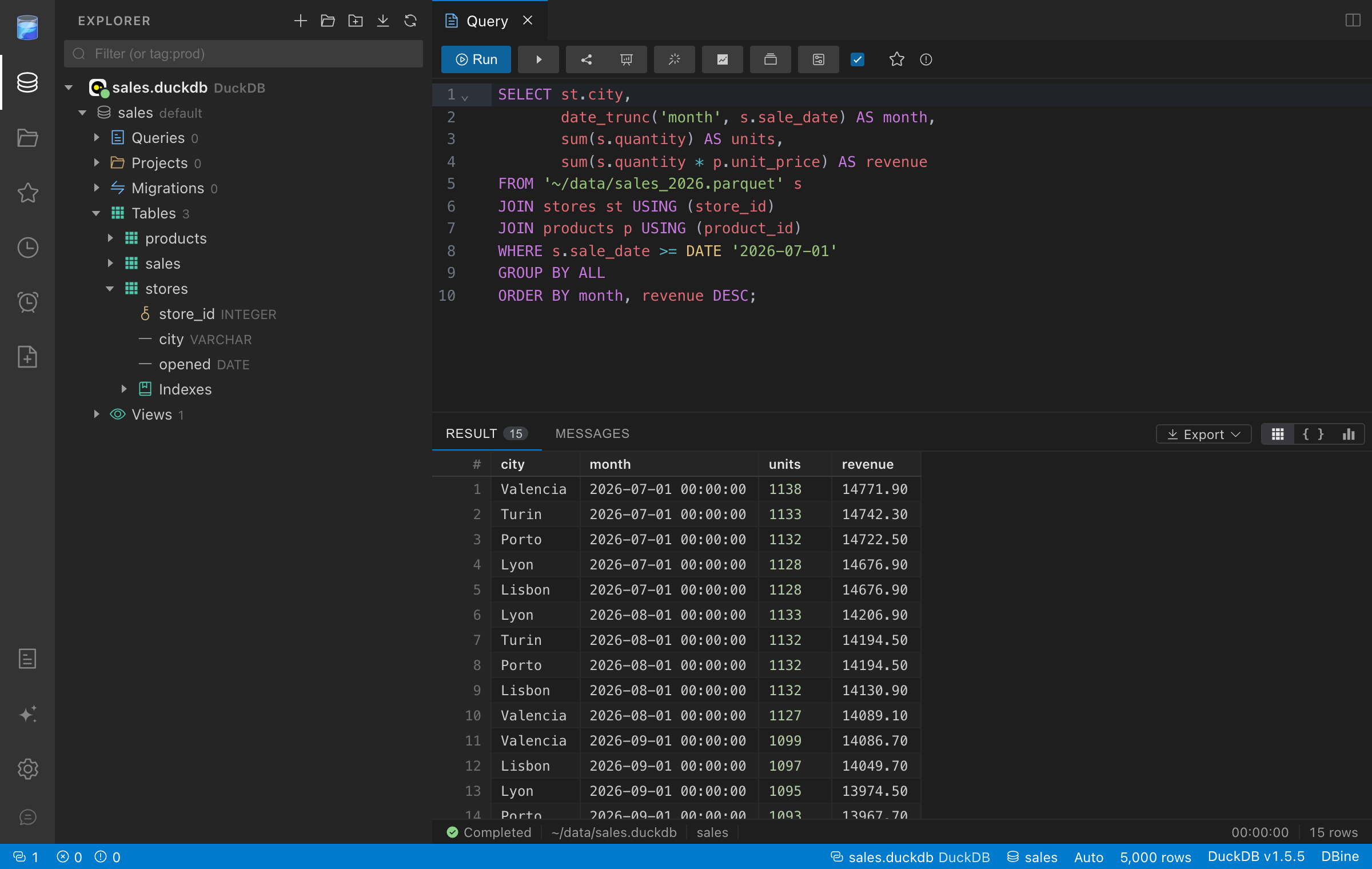The image size is (1372, 869).
Task: Click the info alert circle icon
Action: point(926,59)
